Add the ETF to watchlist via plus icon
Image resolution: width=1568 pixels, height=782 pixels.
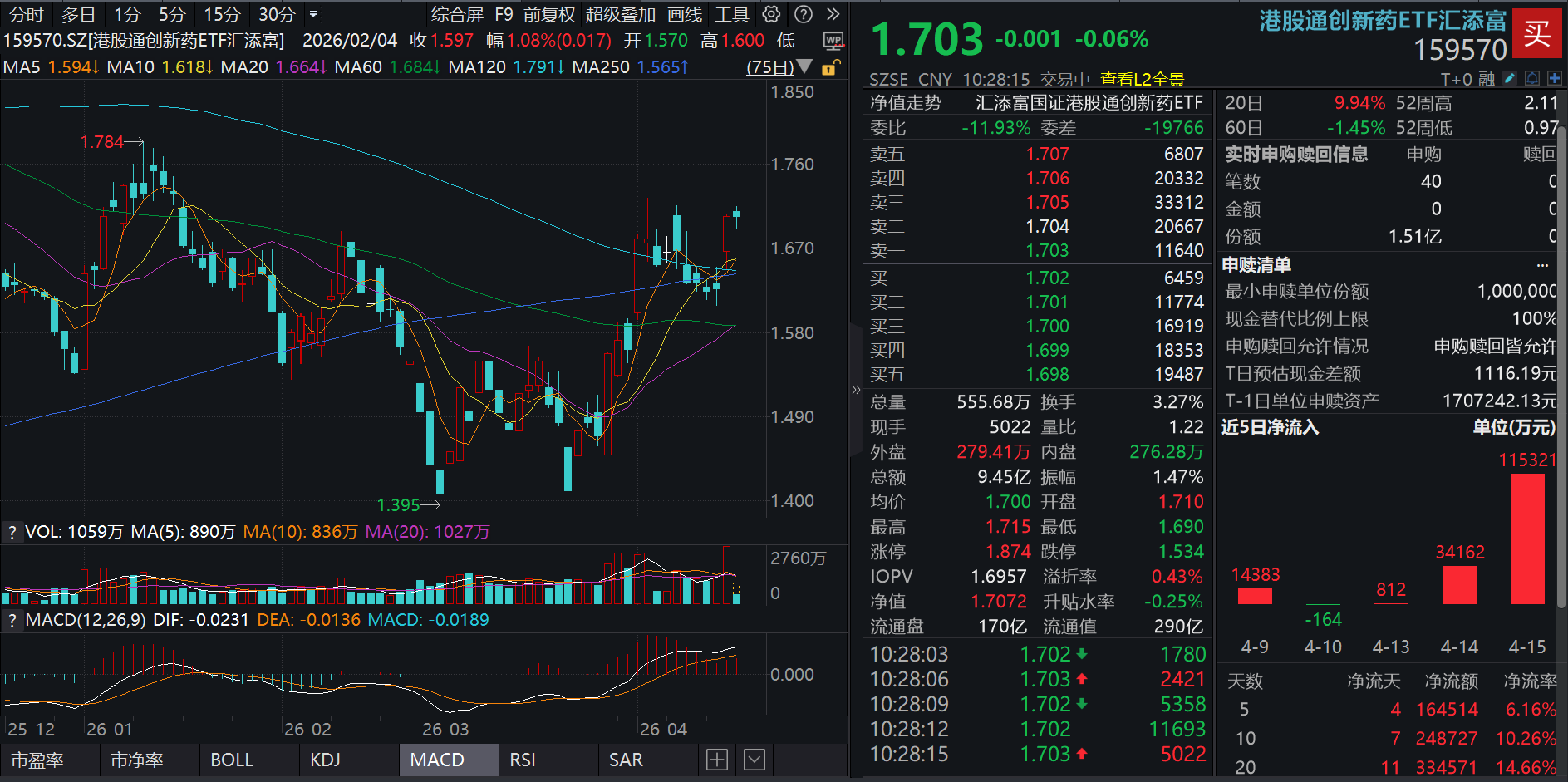click(1555, 79)
